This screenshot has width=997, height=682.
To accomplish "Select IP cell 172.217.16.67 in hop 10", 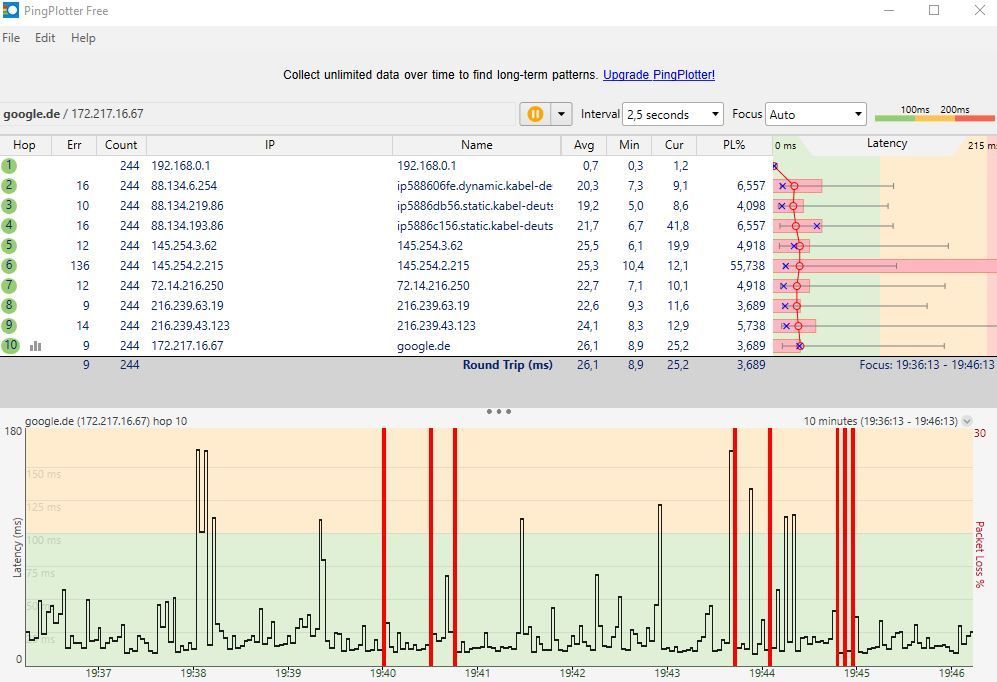I will (187, 346).
